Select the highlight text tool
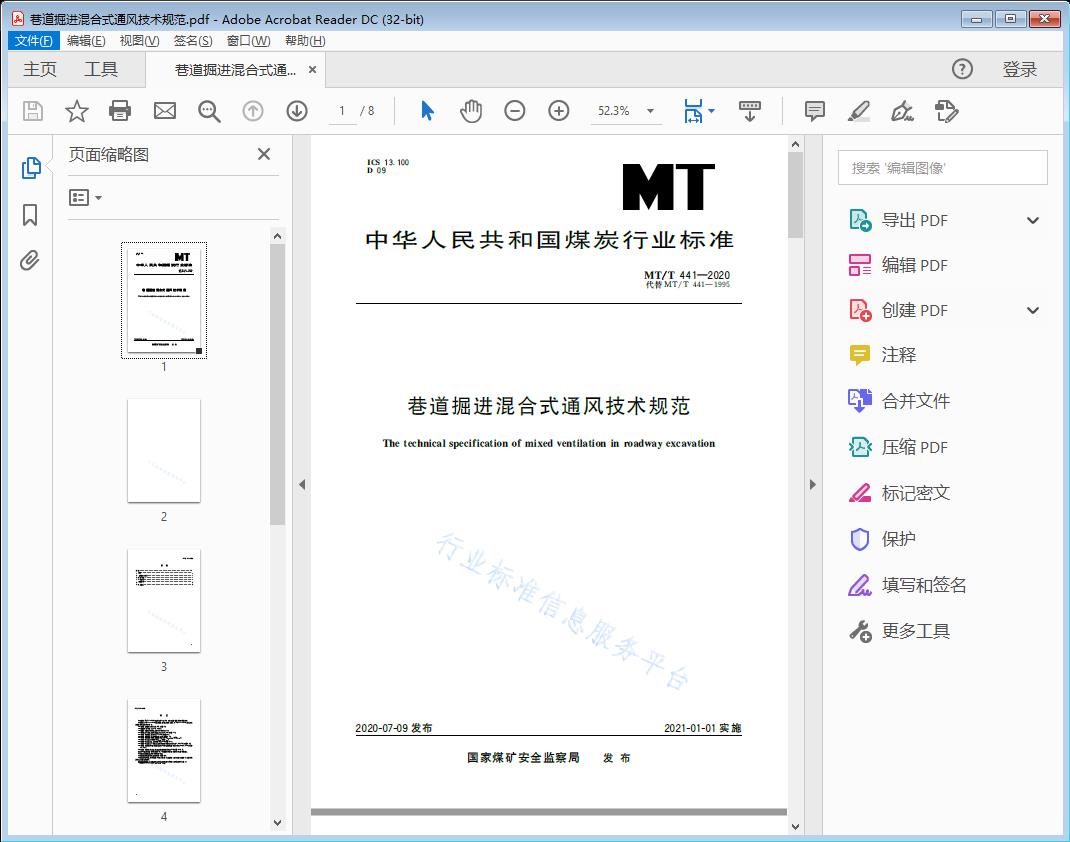1070x842 pixels. click(858, 111)
